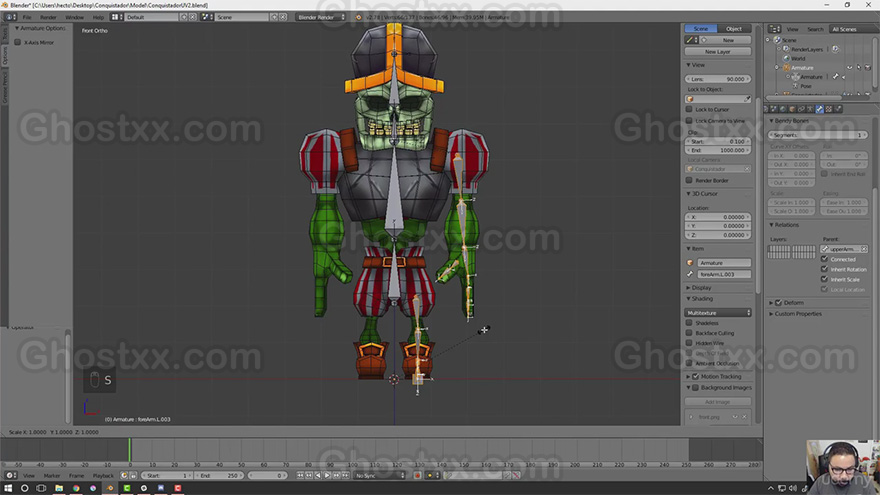Open File Explorer from the taskbar
880x495 pixels.
coord(58,488)
